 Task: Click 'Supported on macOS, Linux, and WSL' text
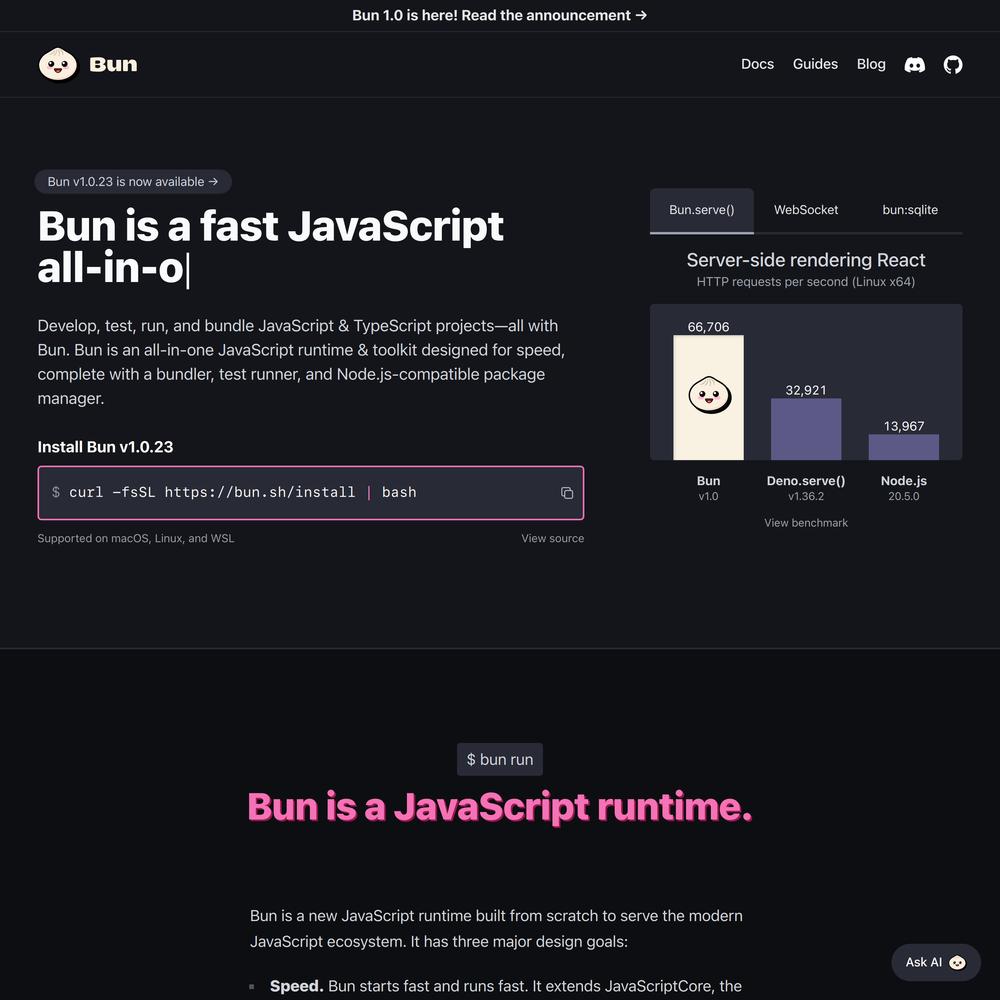coord(136,538)
